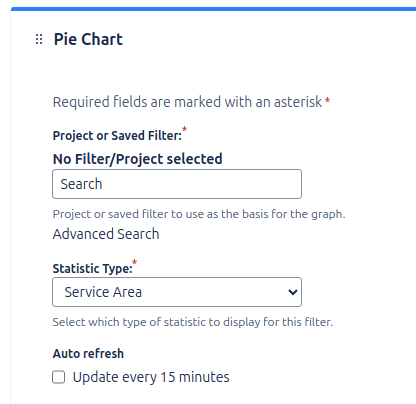Click the Pie Chart gadget title

tap(88, 39)
